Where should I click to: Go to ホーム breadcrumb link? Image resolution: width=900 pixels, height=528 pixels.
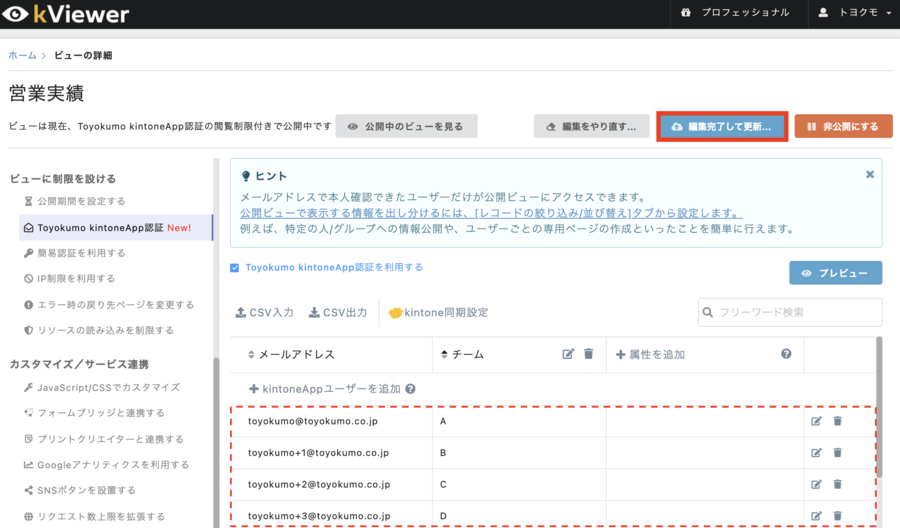[22, 55]
